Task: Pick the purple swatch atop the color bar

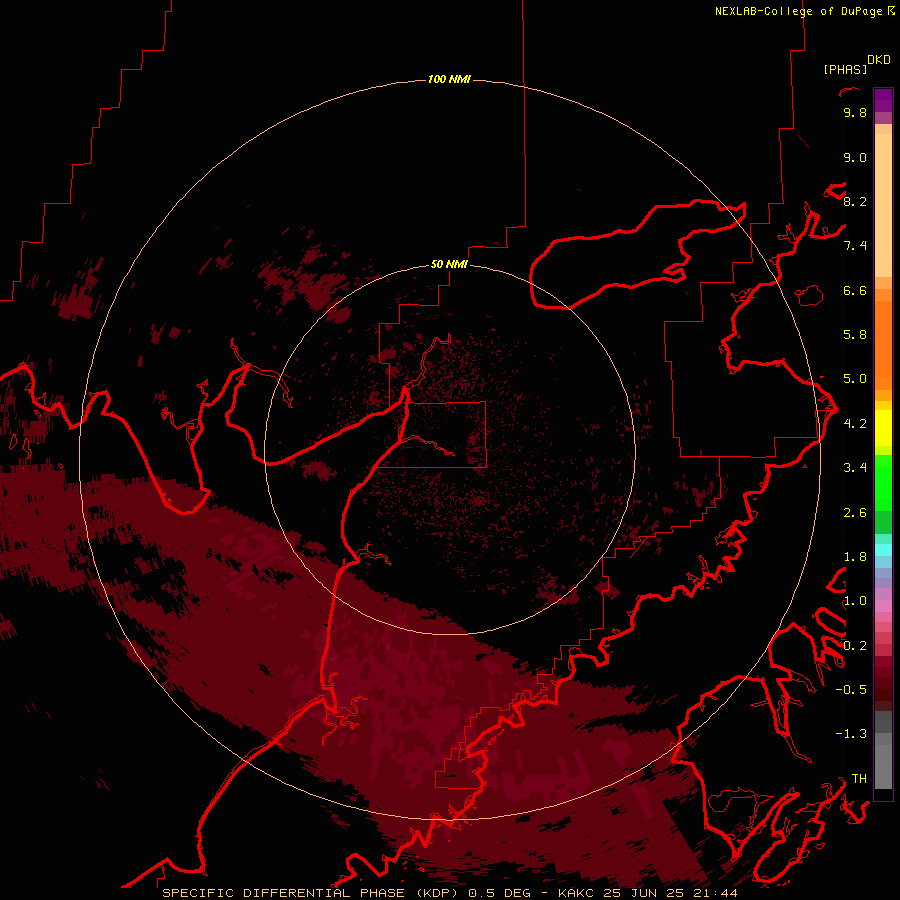Action: [883, 100]
